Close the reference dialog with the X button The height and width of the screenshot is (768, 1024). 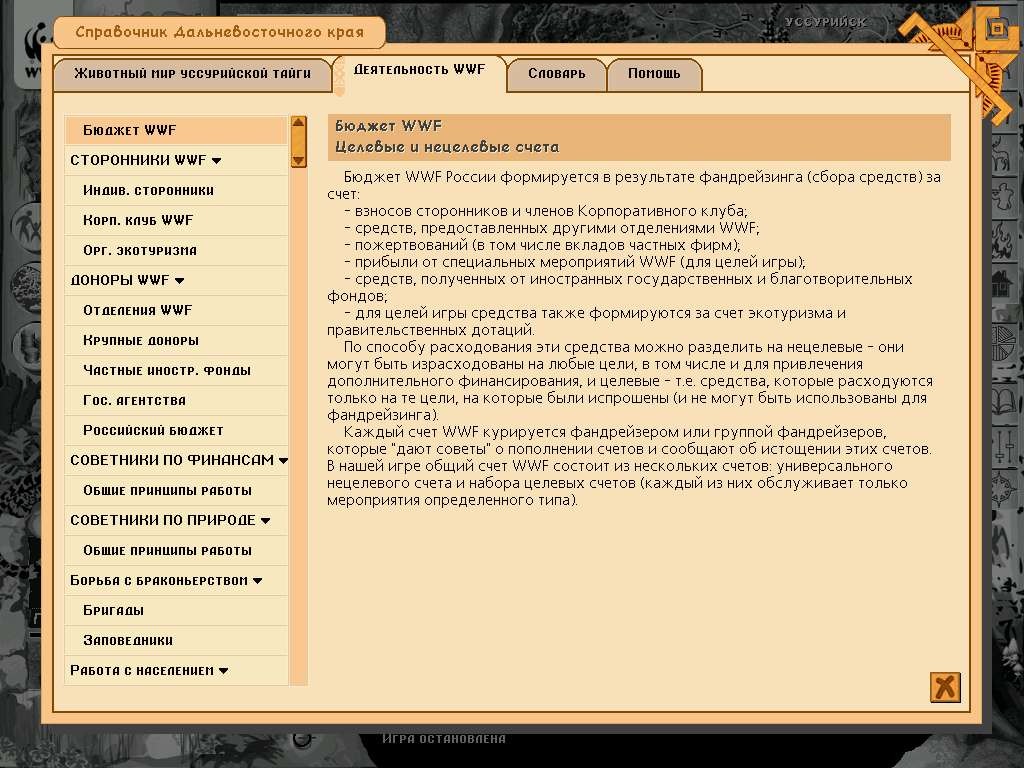(x=945, y=687)
